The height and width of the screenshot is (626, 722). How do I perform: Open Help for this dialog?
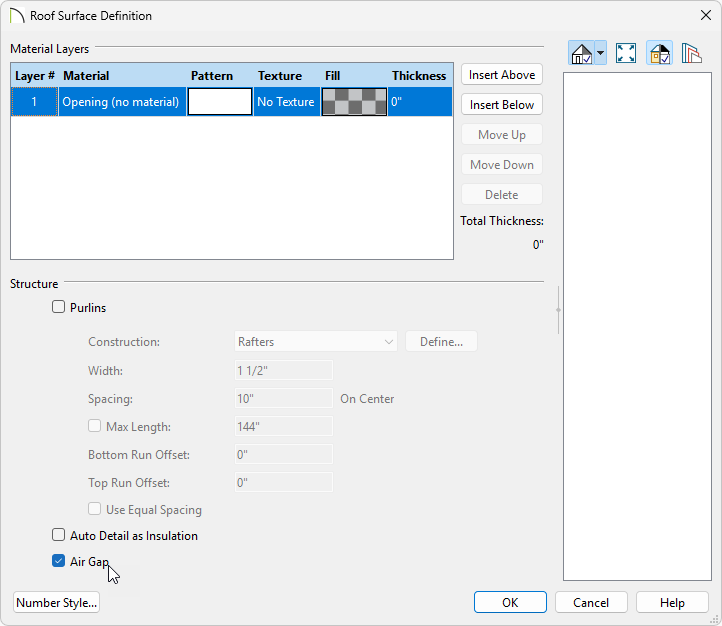tap(672, 603)
